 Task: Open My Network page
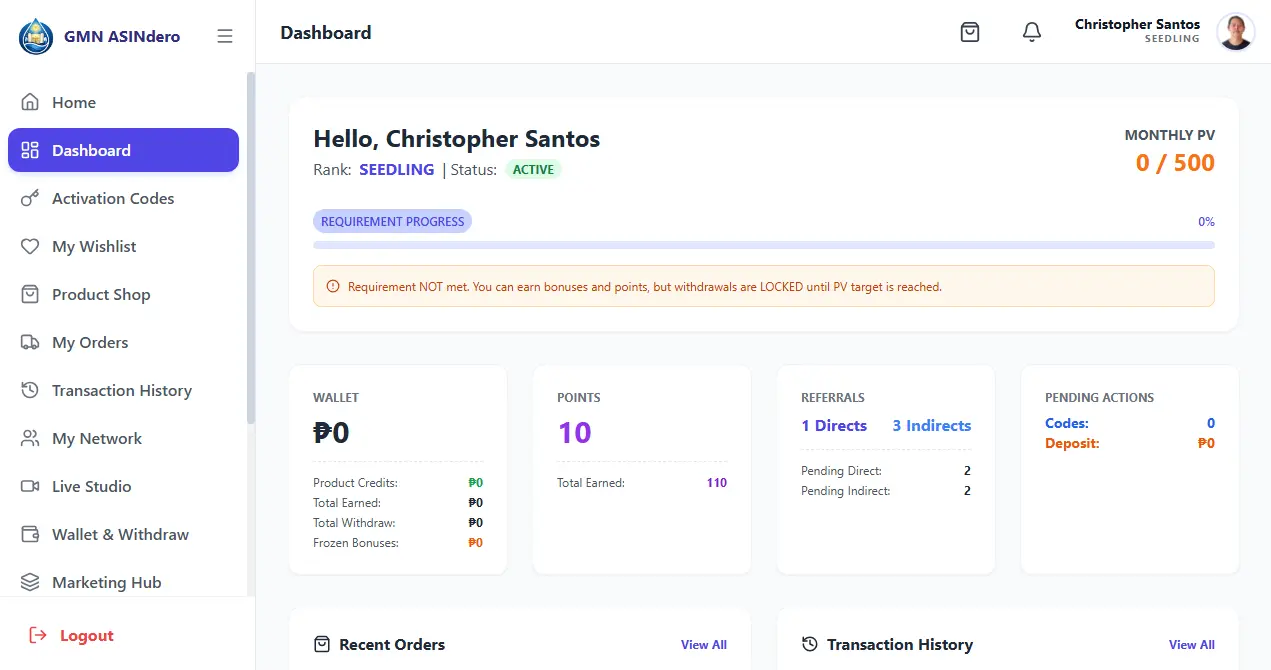(123, 438)
